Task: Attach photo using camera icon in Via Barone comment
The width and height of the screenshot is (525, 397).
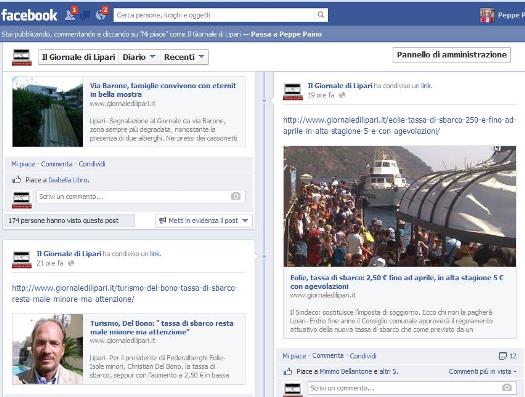Action: click(236, 196)
